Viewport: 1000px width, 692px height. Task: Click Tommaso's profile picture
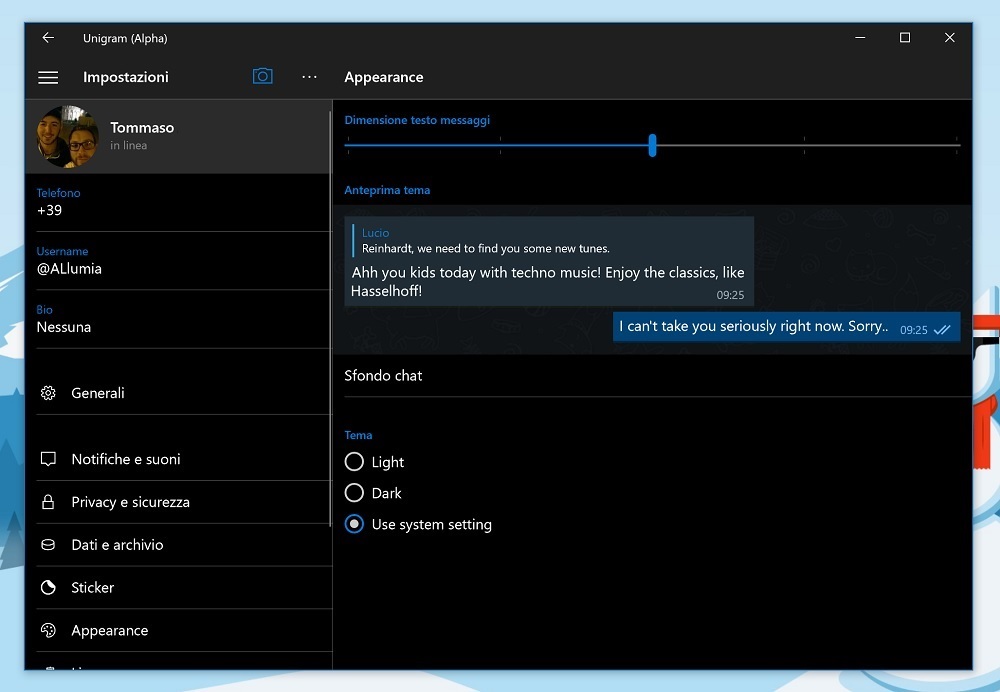coord(68,136)
